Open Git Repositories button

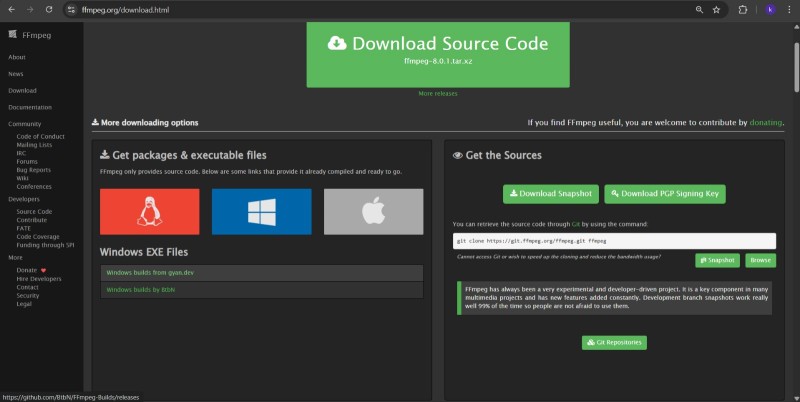click(x=614, y=342)
